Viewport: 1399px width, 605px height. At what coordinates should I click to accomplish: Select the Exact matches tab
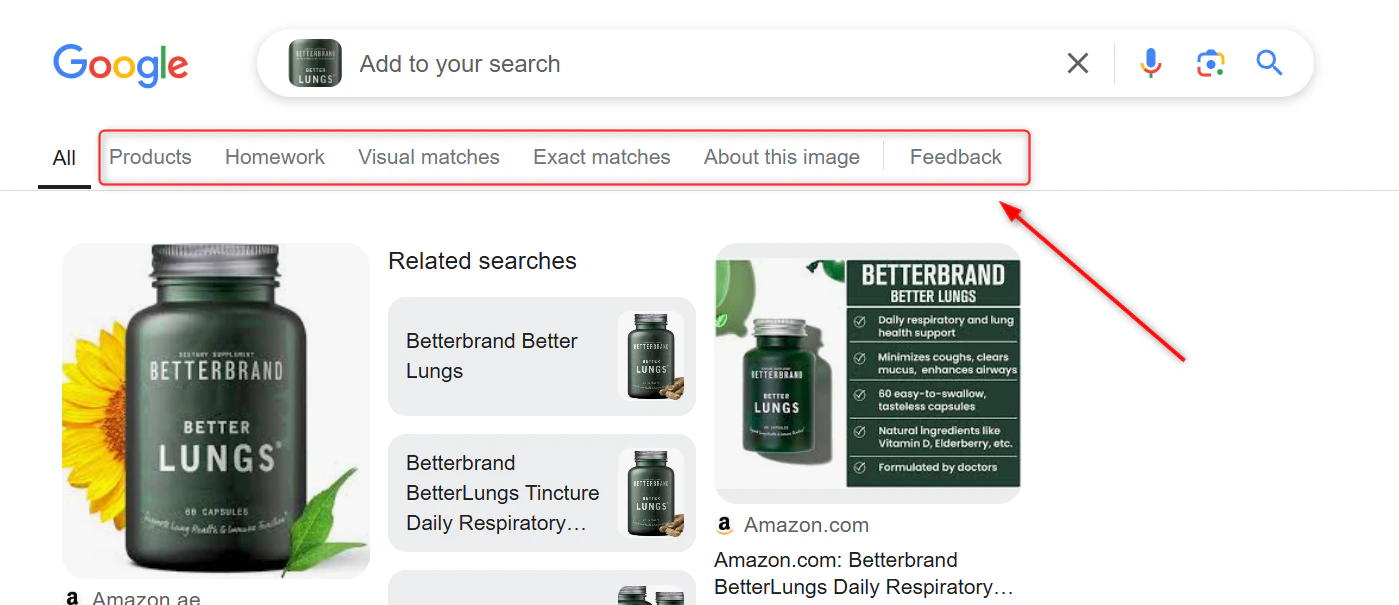click(x=602, y=156)
